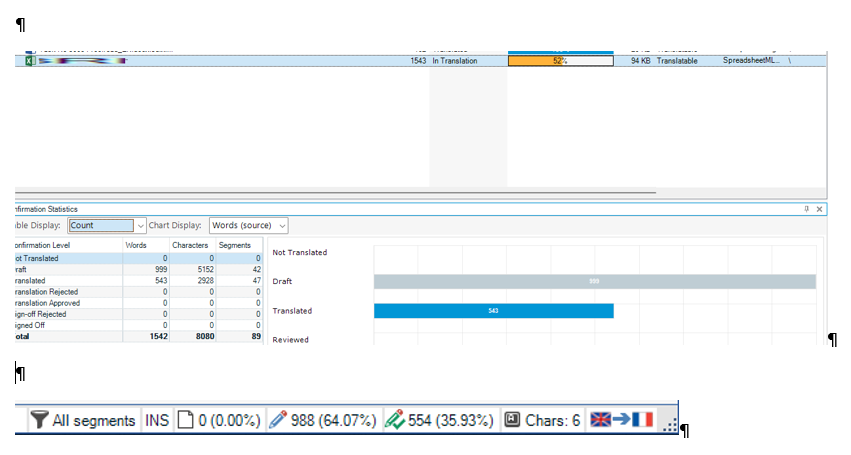Viewport: 851px width, 455px height.
Task: Click the 94 KB file size value
Action: click(x=640, y=61)
